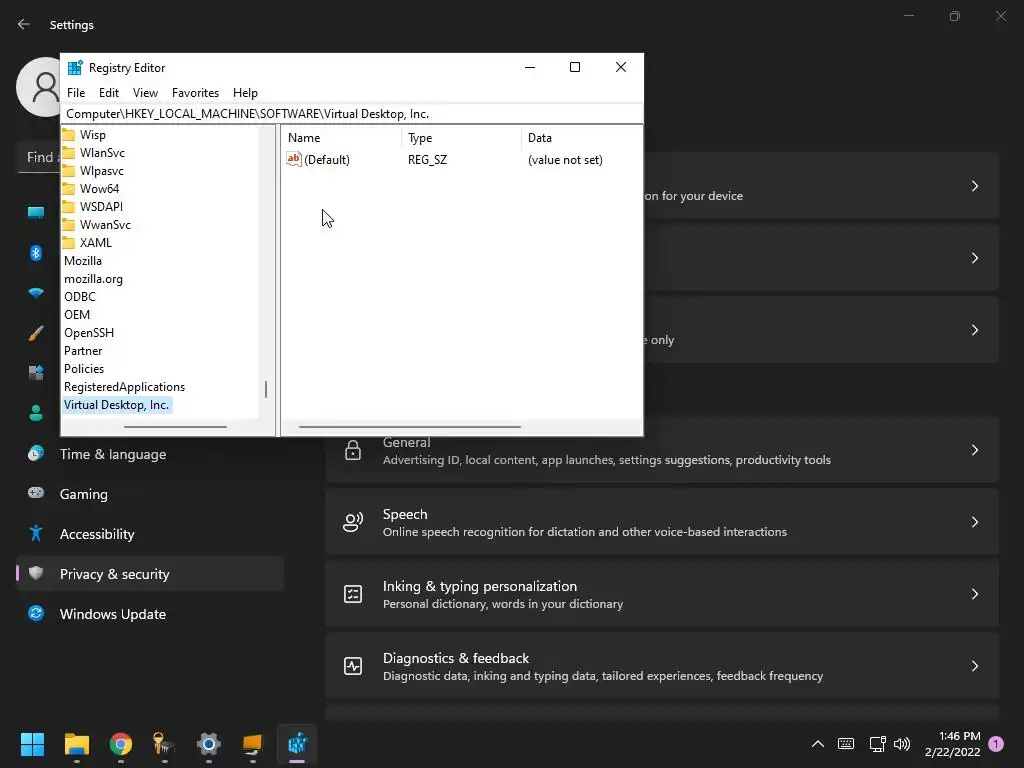Select the WwanSvc registry key
The image size is (1024, 768).
point(105,225)
